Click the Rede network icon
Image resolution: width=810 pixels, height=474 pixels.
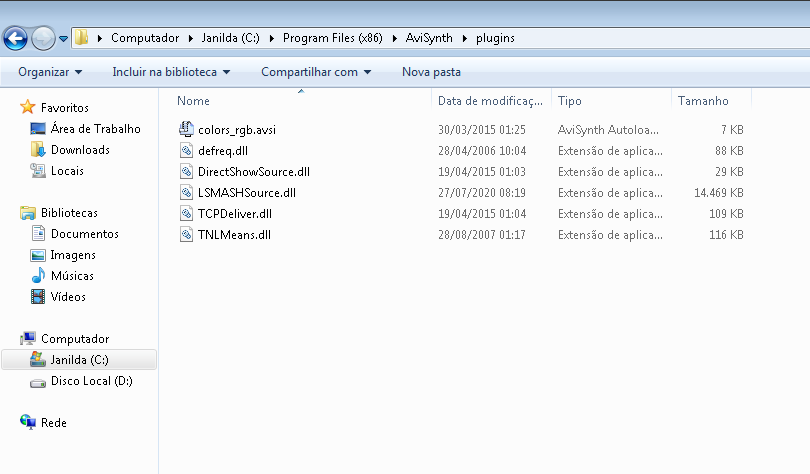28,422
